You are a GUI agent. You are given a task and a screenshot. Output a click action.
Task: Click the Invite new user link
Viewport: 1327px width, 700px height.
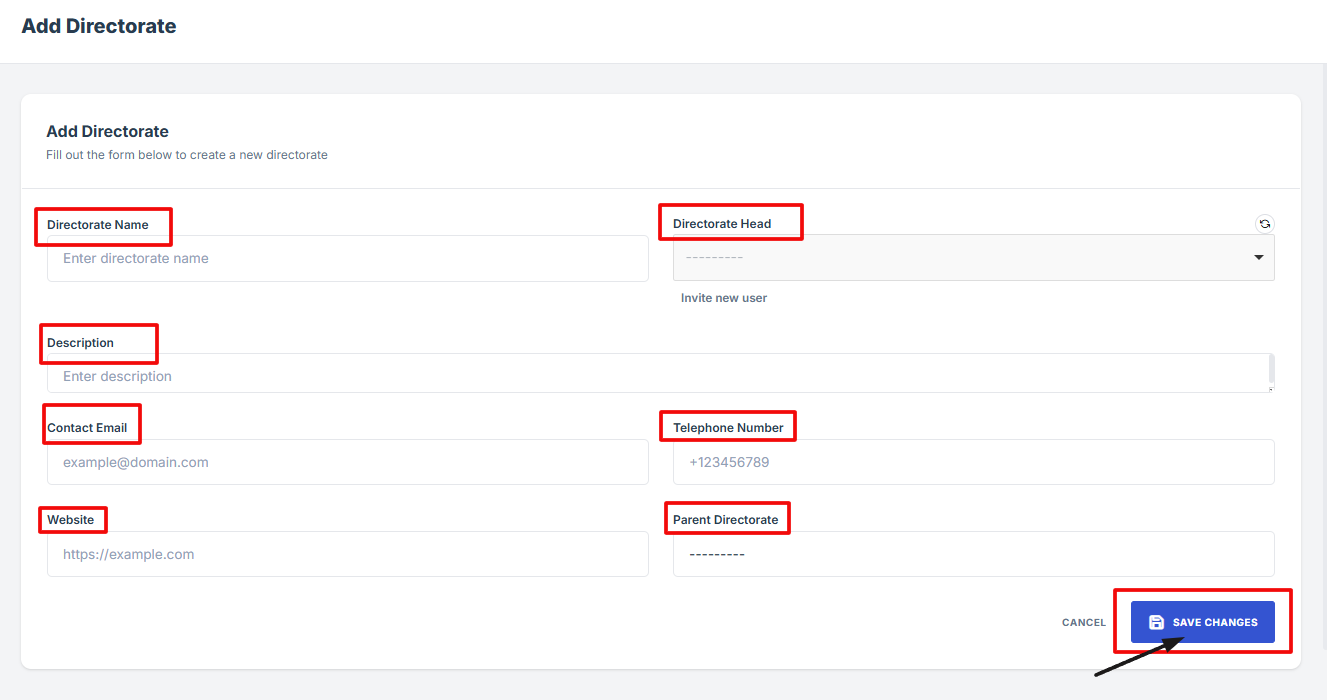tap(724, 298)
